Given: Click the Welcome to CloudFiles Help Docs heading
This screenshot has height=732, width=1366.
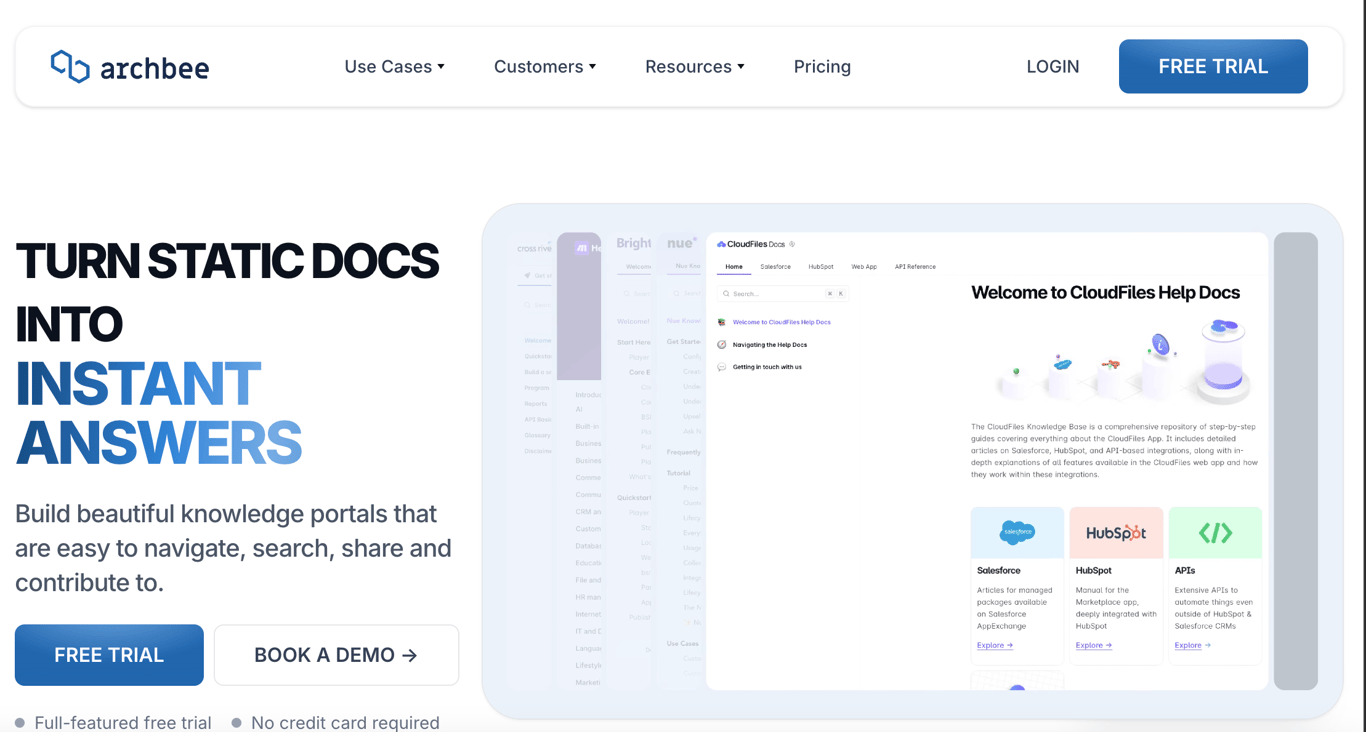Looking at the screenshot, I should (1105, 293).
